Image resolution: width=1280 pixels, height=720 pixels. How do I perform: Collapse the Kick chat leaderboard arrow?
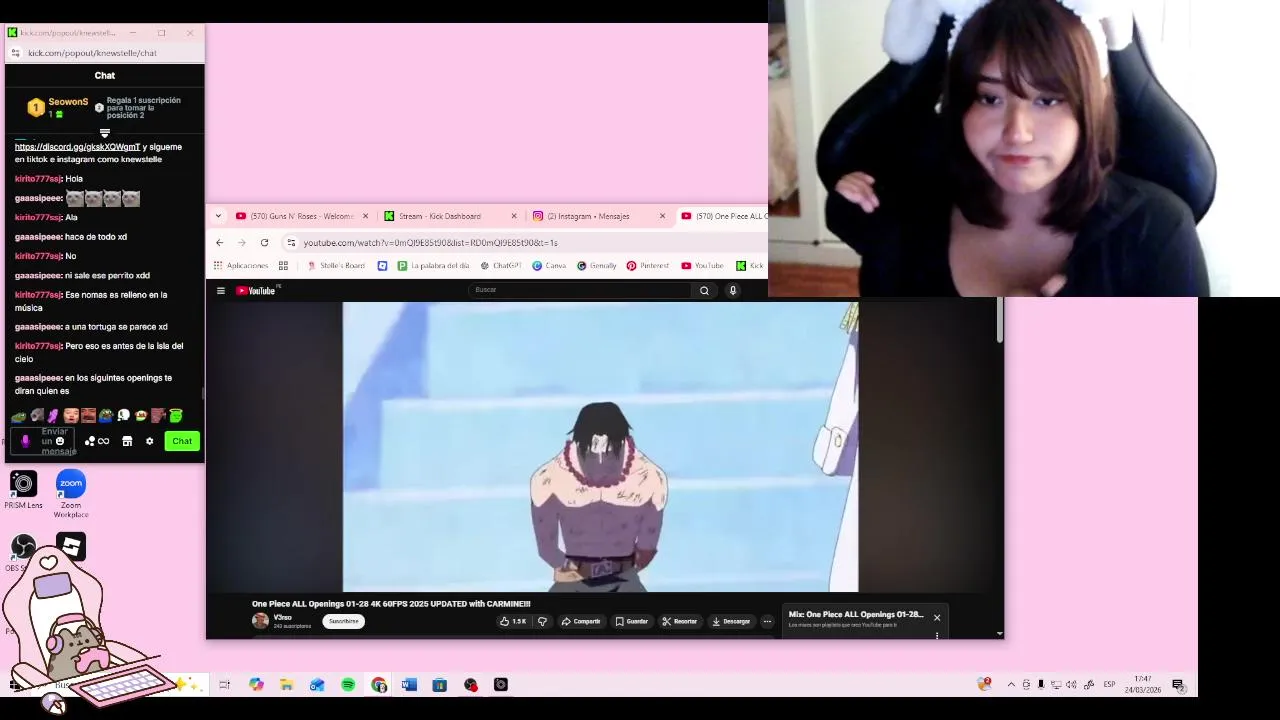click(104, 133)
